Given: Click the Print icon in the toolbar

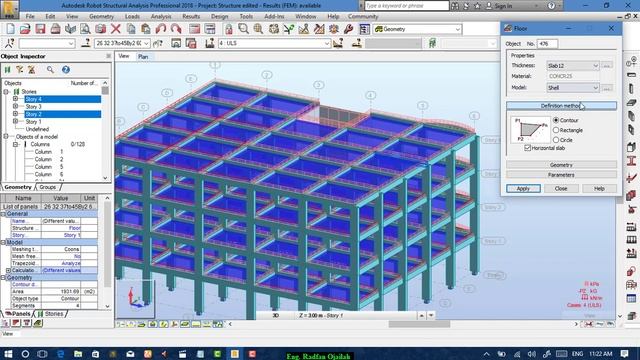Looking at the screenshot, I should pyautogui.click(x=56, y=29).
